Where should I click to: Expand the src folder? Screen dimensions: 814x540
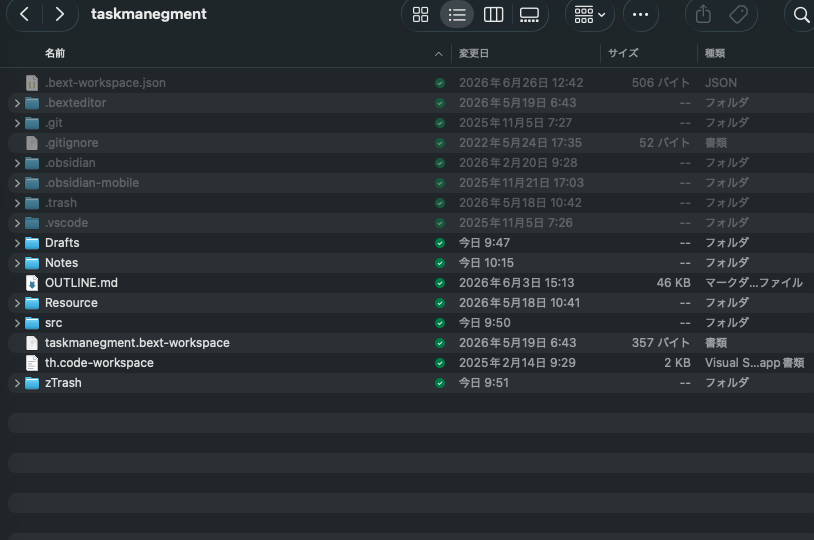[x=17, y=323]
